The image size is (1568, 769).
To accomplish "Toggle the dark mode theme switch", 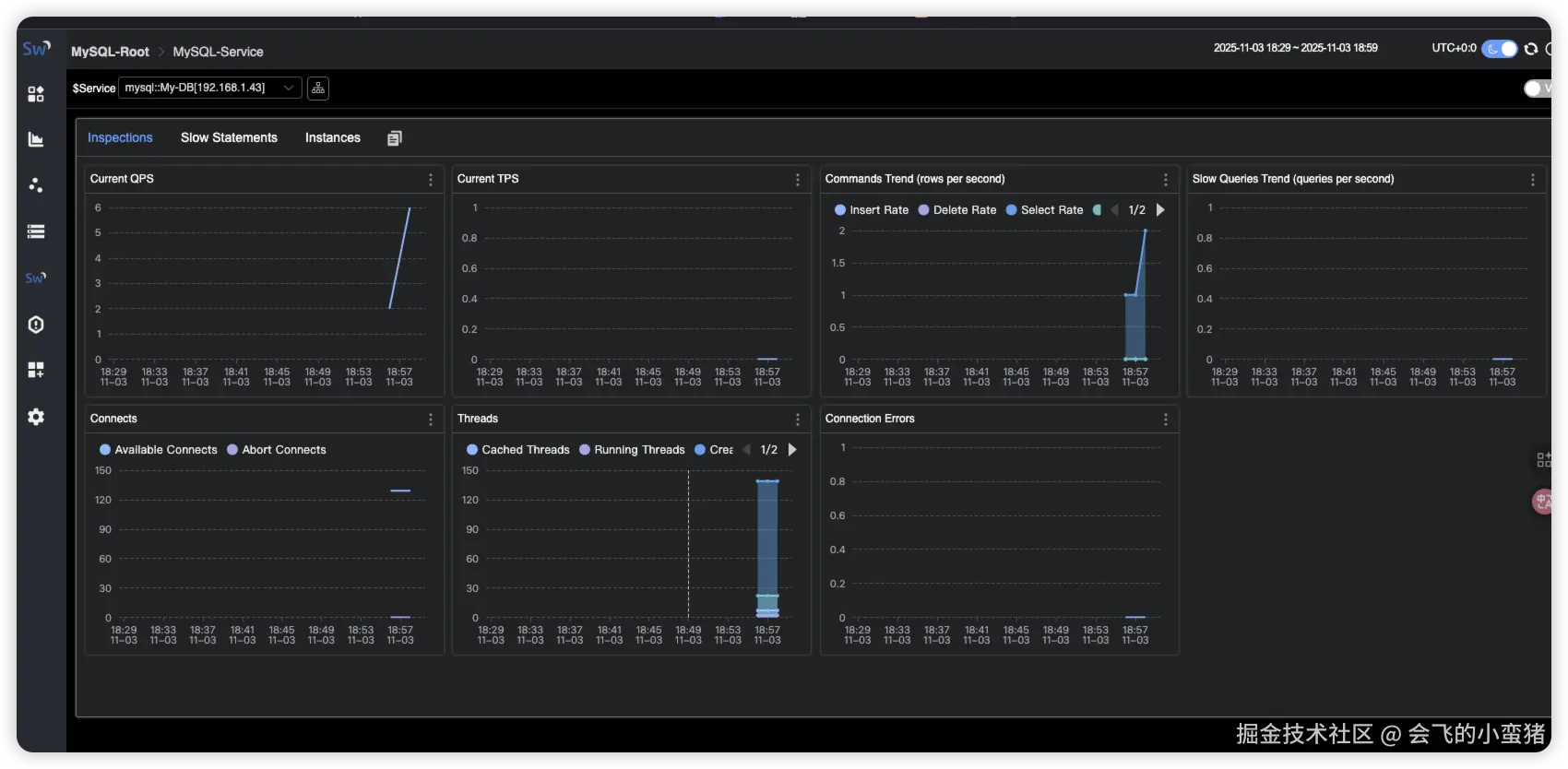I will tap(1500, 49).
